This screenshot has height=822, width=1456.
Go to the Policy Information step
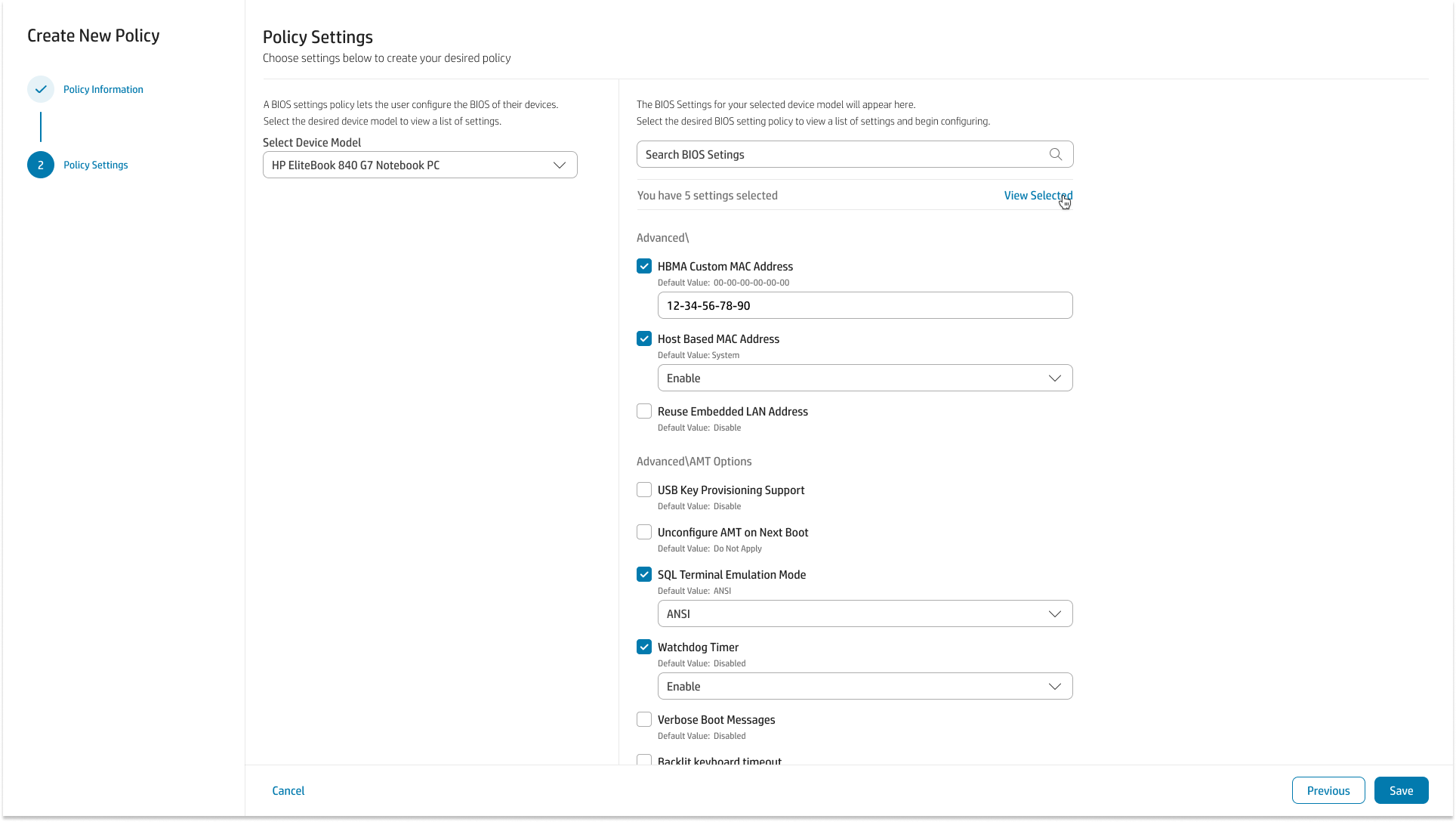coord(103,88)
